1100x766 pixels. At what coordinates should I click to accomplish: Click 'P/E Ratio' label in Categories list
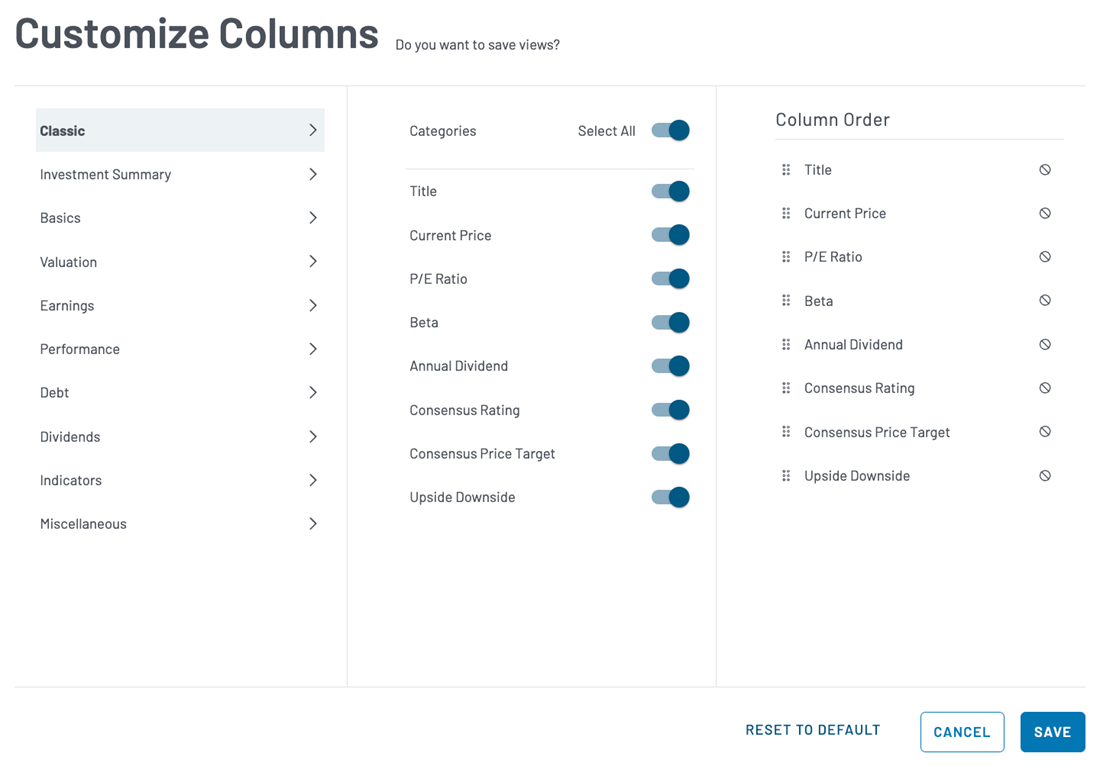click(x=438, y=278)
